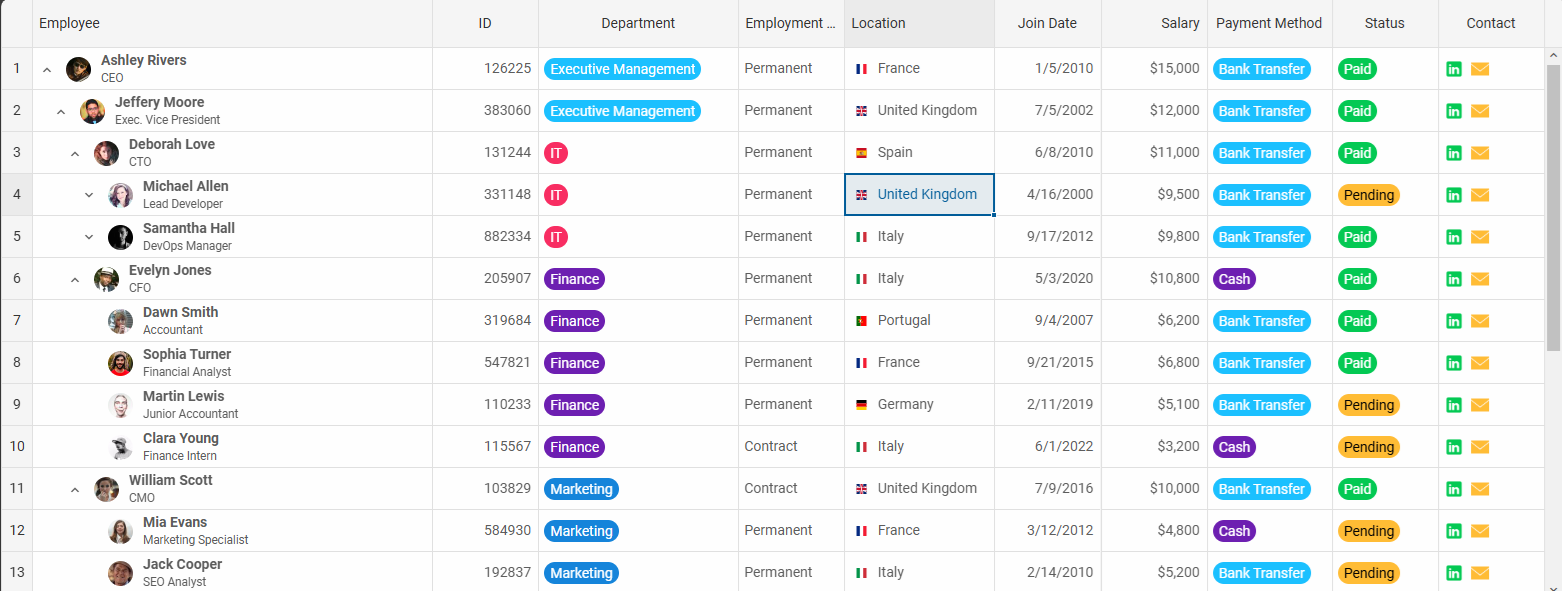
Task: Click Evelyn Jones' Cash payment badge
Action: [x=1234, y=279]
